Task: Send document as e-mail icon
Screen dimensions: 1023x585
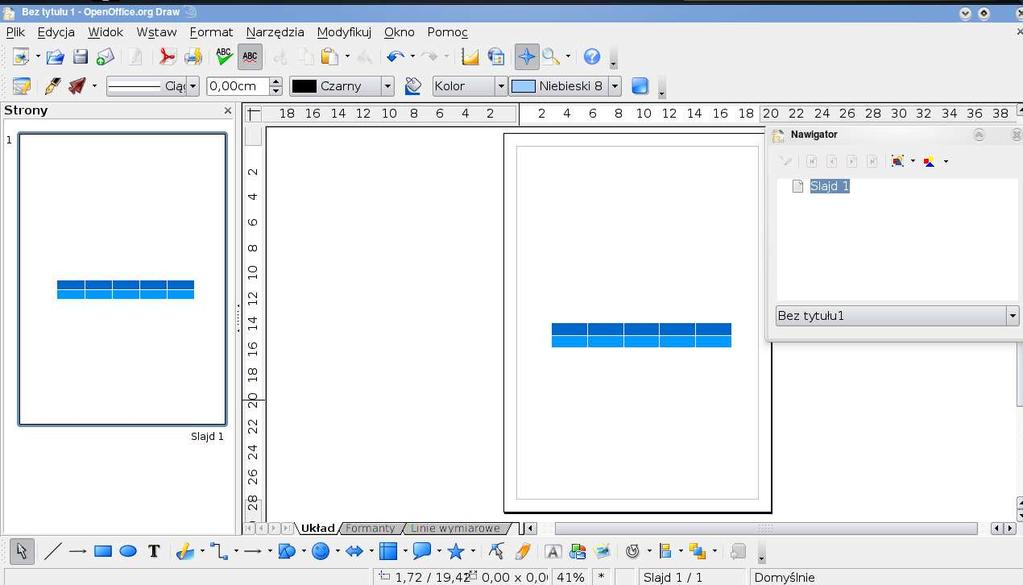Action: [x=105, y=57]
